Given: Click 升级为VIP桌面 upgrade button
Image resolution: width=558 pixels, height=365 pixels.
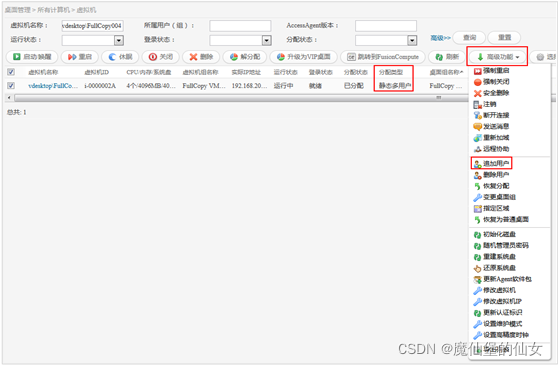Looking at the screenshot, I should [x=304, y=57].
